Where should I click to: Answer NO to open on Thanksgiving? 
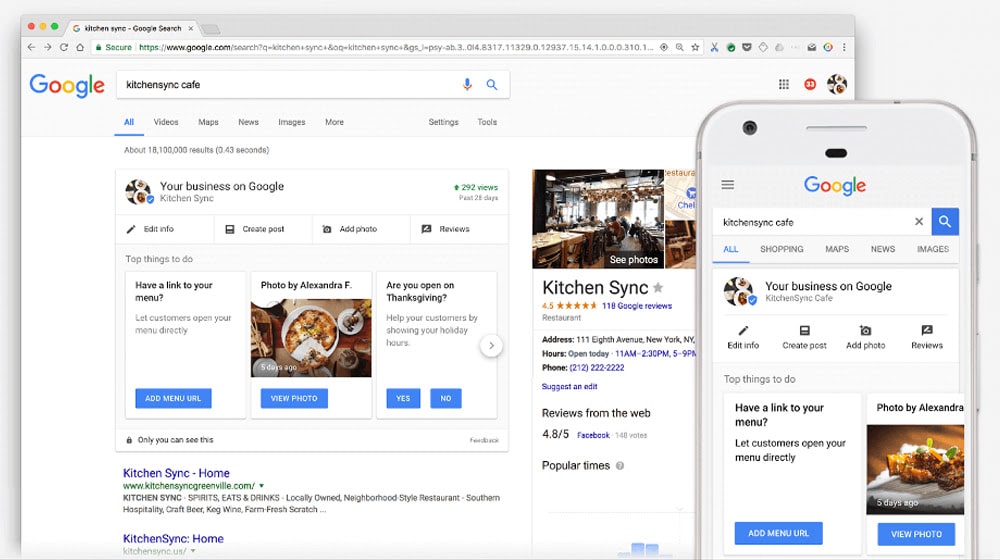446,398
